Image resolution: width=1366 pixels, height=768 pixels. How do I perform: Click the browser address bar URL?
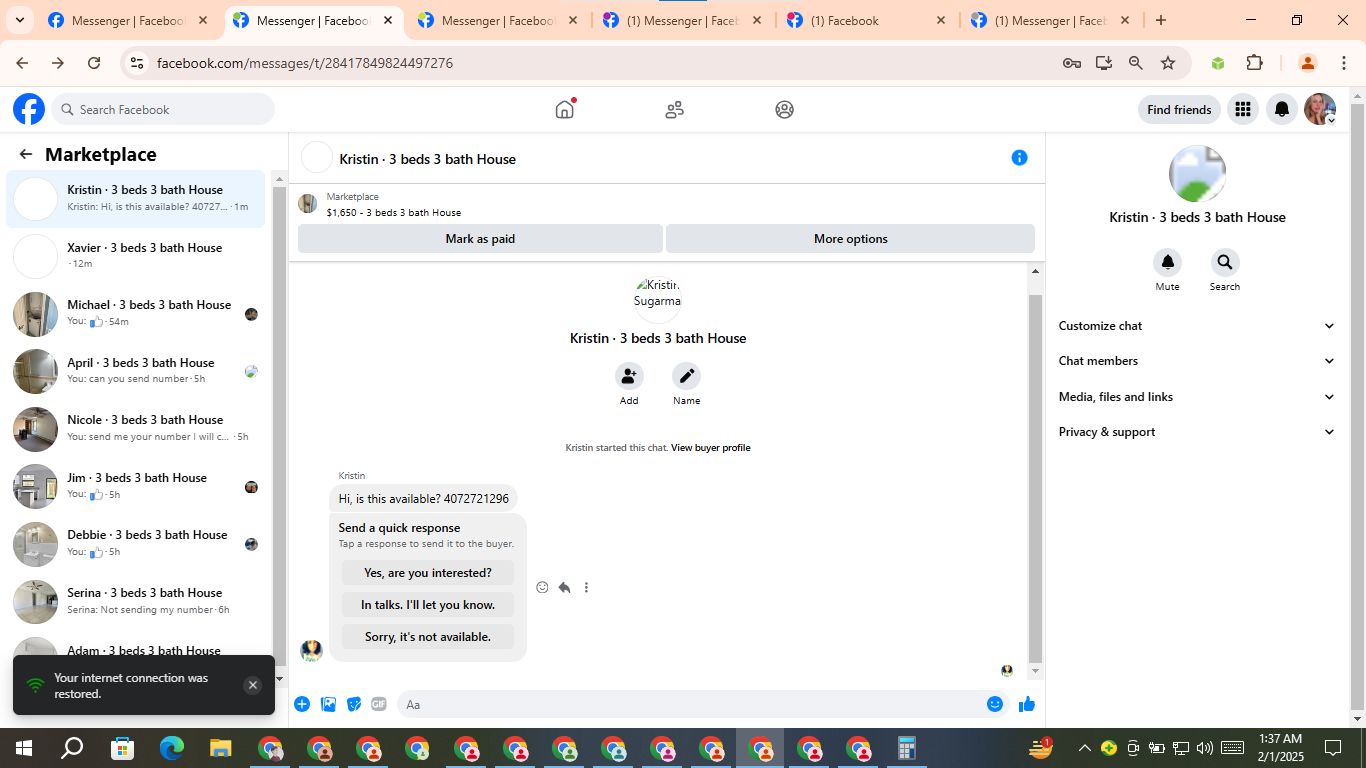(x=305, y=63)
